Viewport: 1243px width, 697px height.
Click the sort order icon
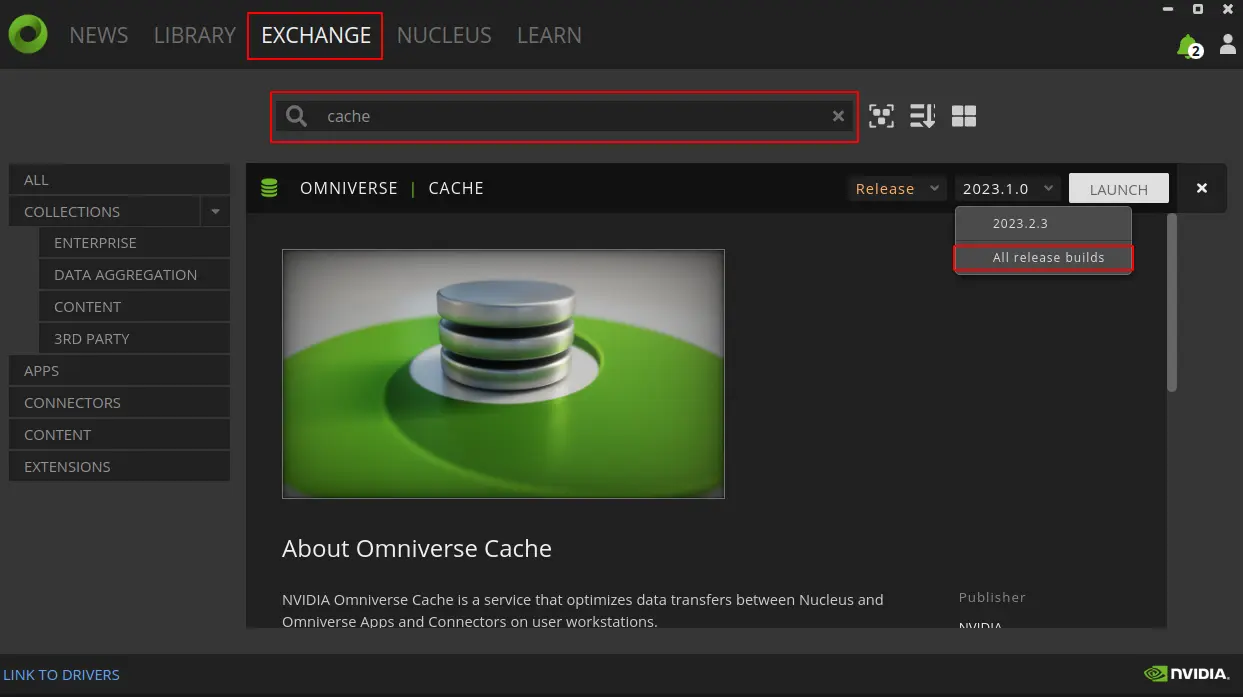tap(922, 116)
